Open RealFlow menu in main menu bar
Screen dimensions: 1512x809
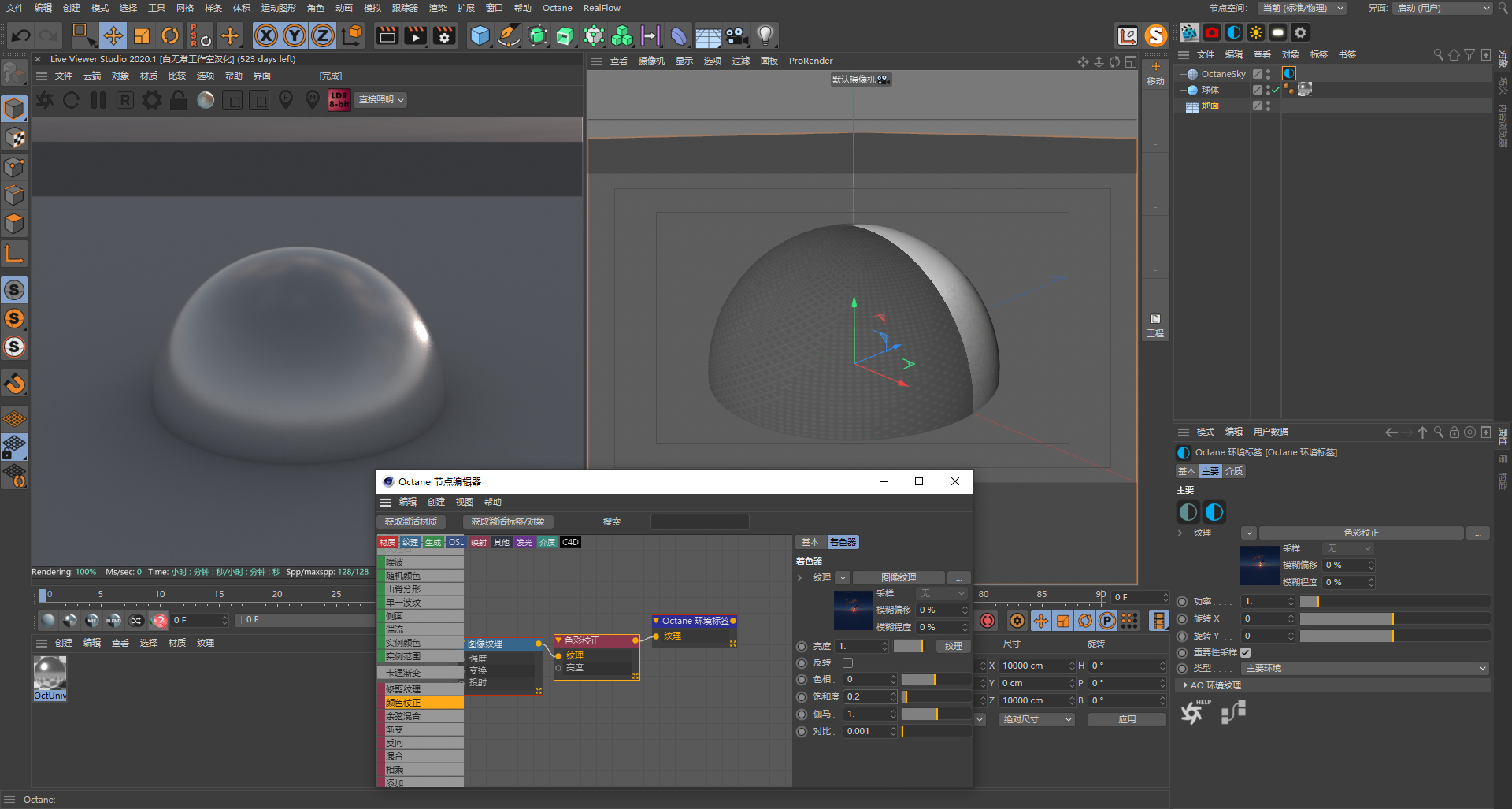click(602, 8)
